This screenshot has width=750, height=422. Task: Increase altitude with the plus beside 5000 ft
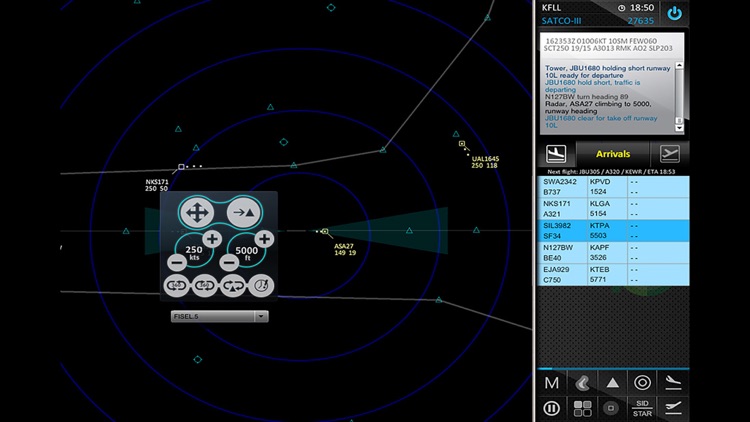264,239
